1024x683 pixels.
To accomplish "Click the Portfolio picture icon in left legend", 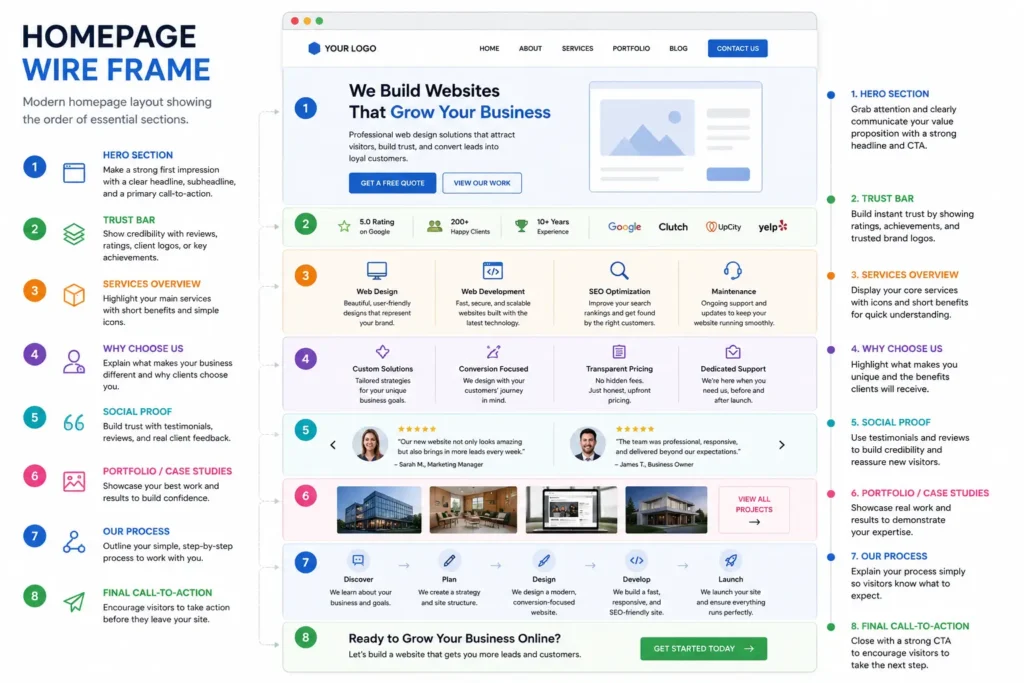I will tap(74, 481).
